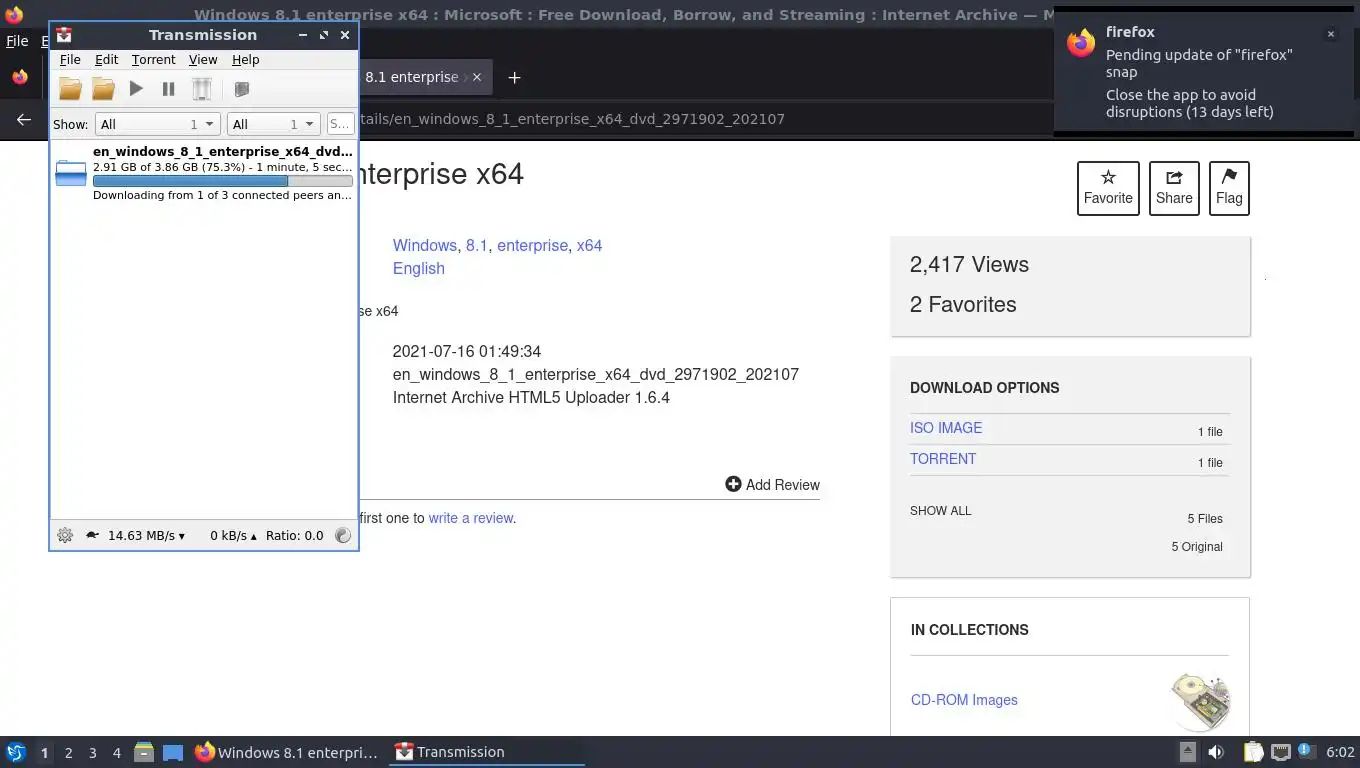This screenshot has height=768, width=1360.
Task: Open Transmission options via the gear icon
Action: point(65,535)
